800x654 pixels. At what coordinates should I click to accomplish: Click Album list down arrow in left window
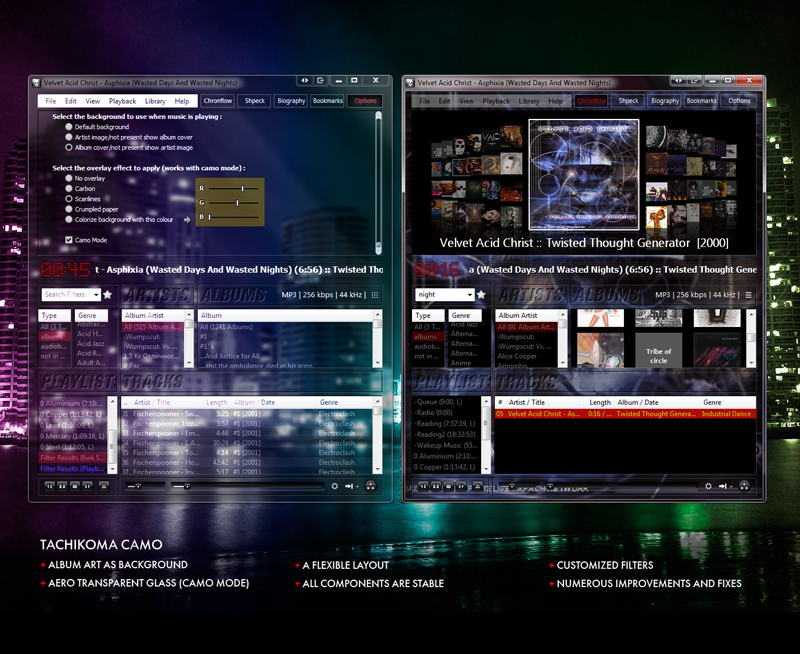pyautogui.click(x=378, y=363)
